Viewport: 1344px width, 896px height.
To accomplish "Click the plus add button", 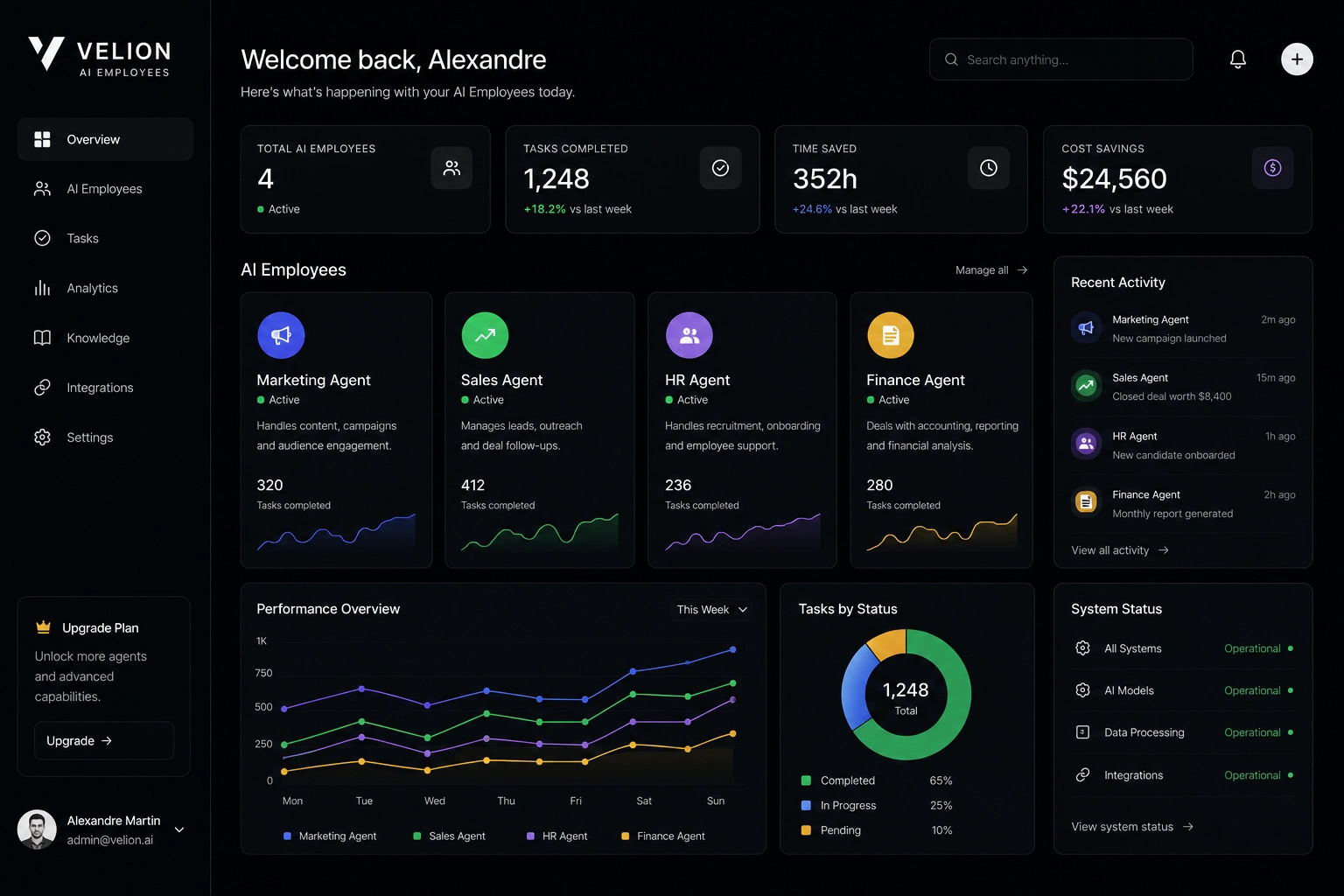I will click(1297, 59).
